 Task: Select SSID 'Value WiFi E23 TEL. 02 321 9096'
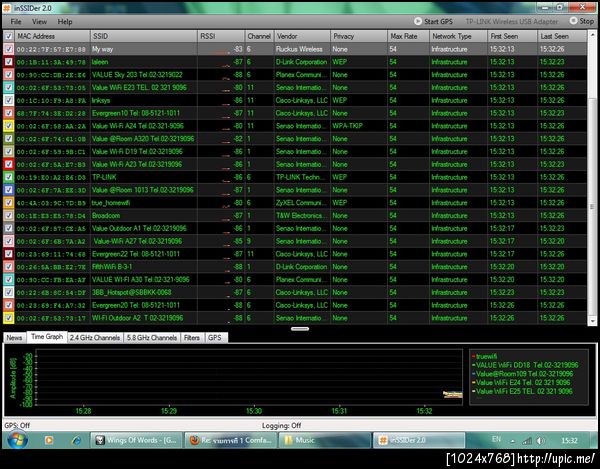[139, 87]
